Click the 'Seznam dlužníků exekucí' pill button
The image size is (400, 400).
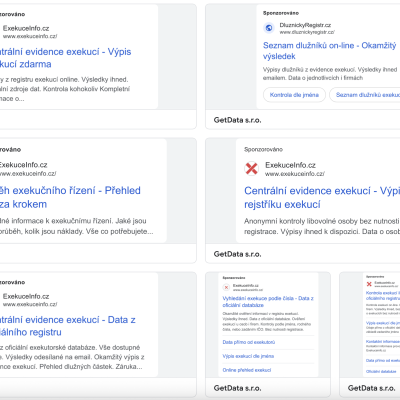tap(365, 95)
